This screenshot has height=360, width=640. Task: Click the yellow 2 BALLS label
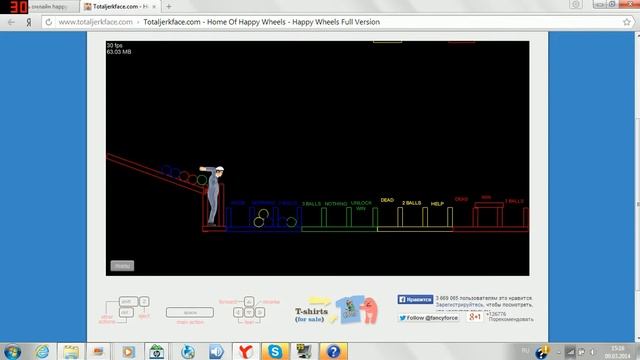411,203
